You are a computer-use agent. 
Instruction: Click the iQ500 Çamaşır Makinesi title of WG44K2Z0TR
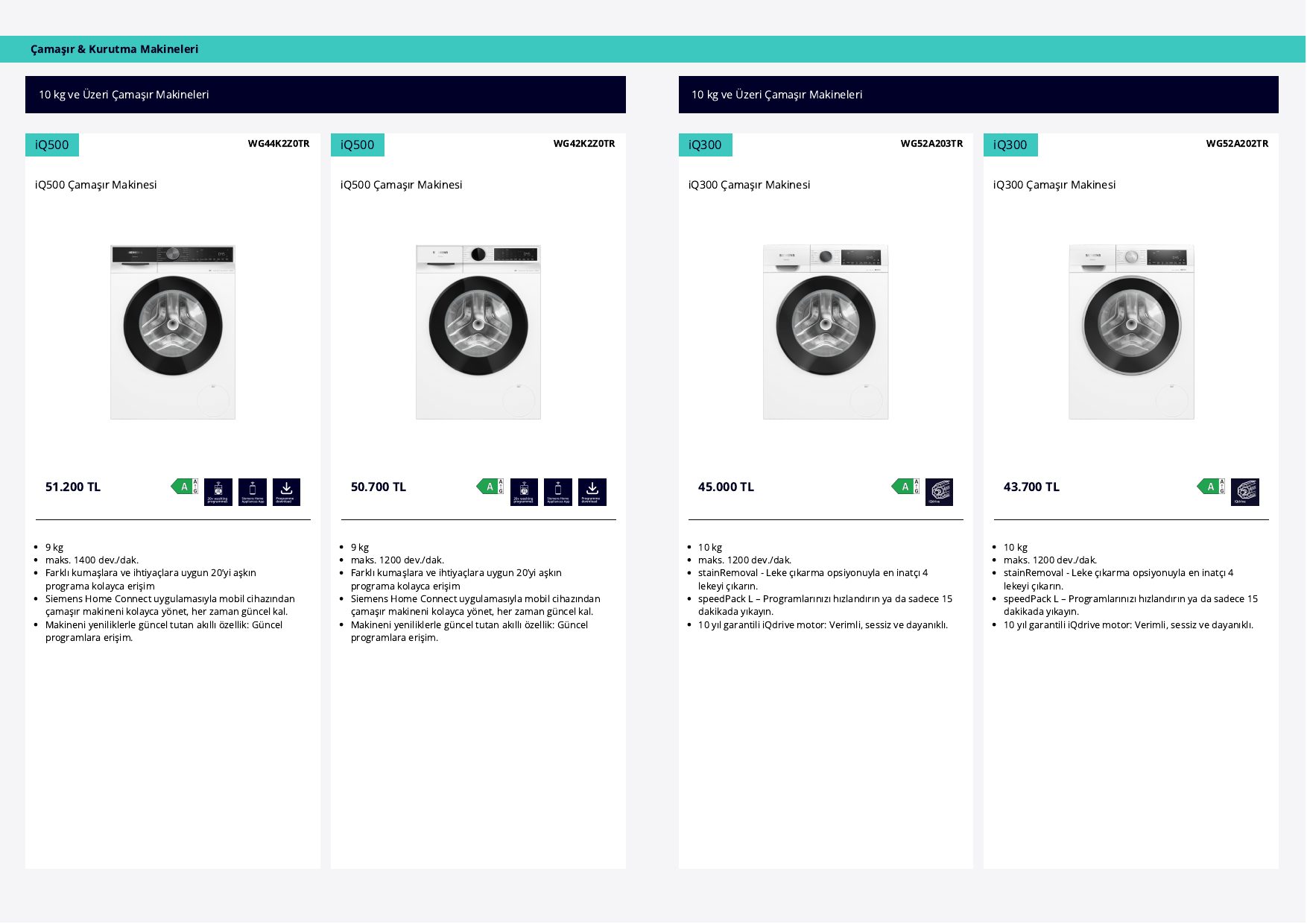point(96,185)
